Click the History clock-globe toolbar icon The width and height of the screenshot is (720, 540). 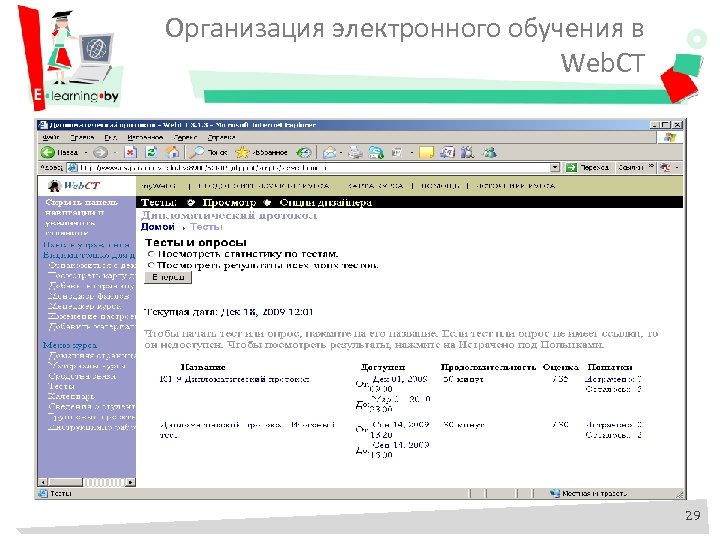(x=304, y=152)
